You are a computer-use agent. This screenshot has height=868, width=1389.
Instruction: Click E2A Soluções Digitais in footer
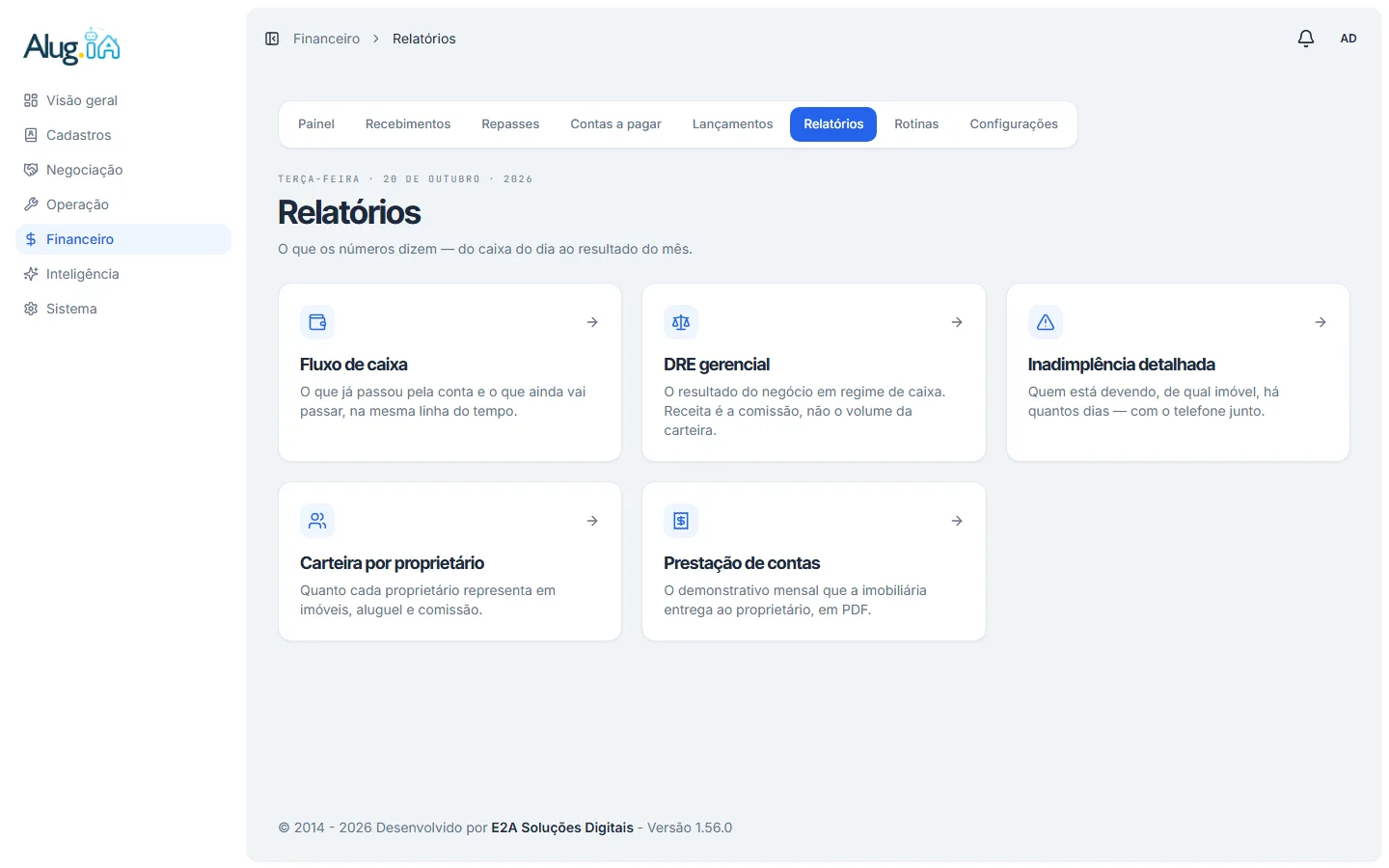point(562,827)
